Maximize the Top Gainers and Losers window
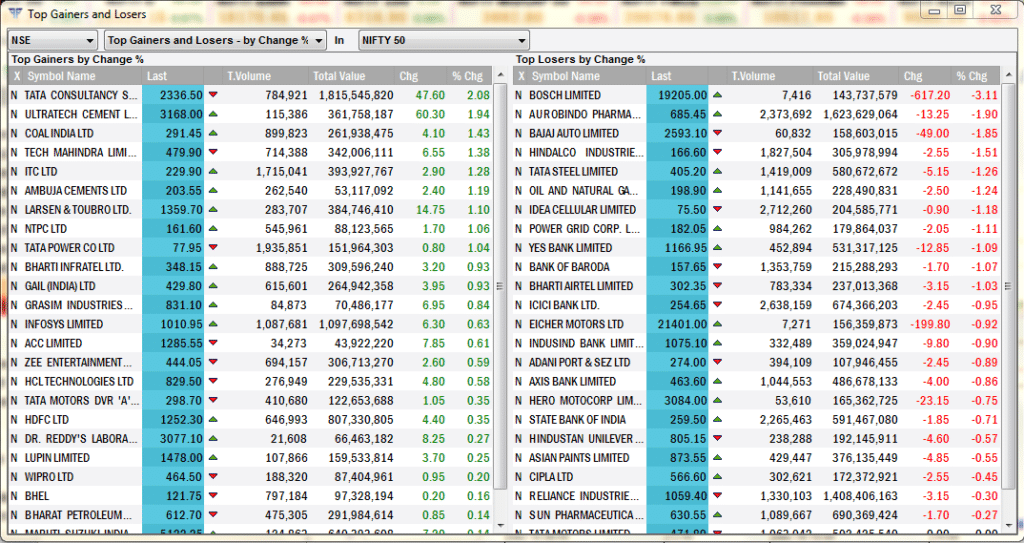This screenshot has height=543, width=1024. tap(960, 10)
